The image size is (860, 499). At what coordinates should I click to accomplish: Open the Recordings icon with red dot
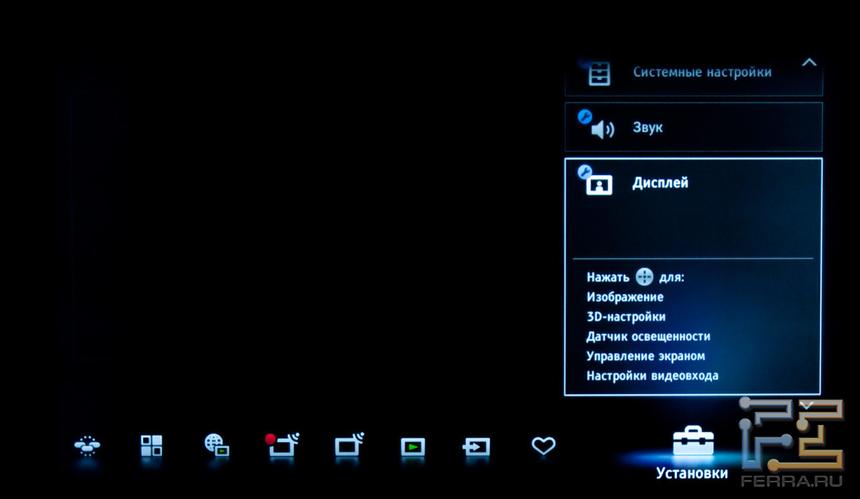tap(282, 445)
